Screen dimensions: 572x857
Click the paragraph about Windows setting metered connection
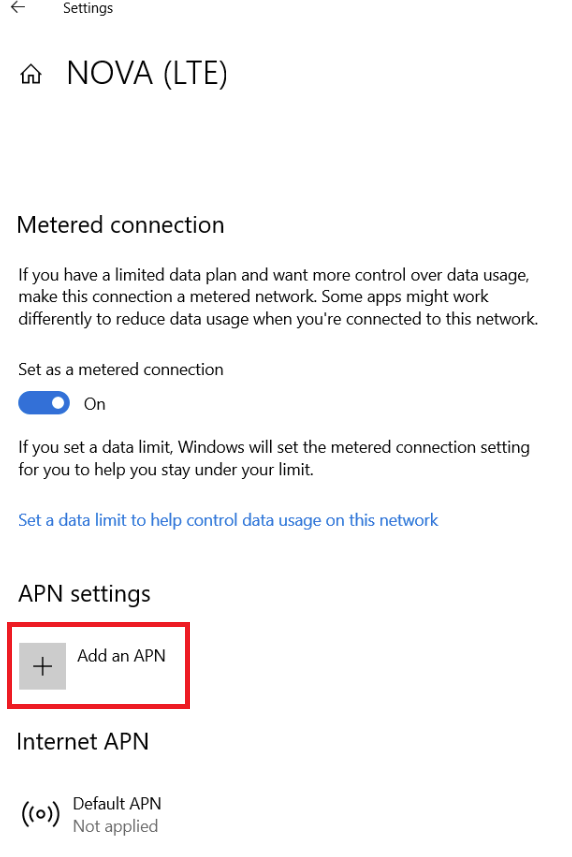pos(274,458)
